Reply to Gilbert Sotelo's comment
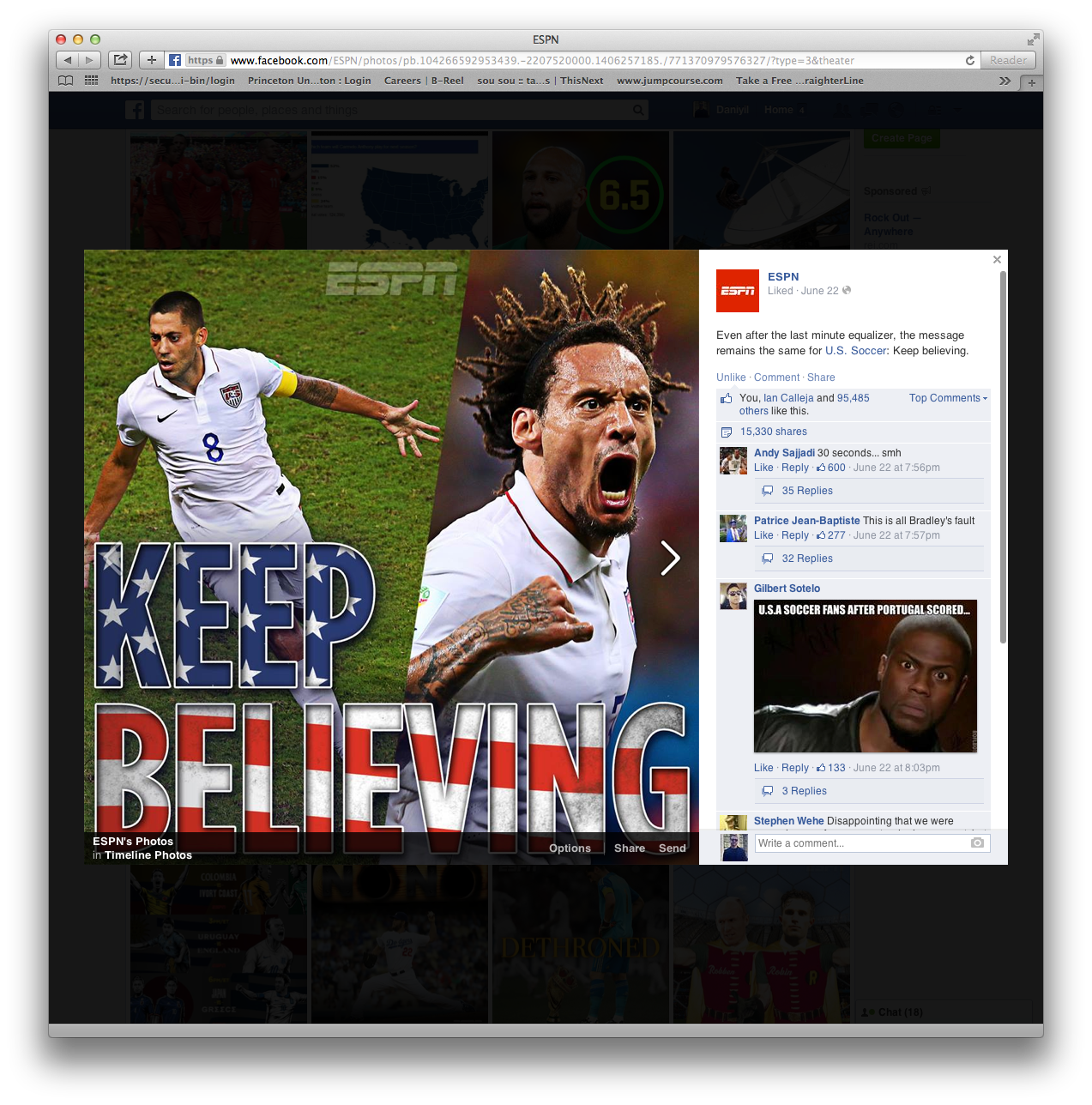 (x=795, y=768)
